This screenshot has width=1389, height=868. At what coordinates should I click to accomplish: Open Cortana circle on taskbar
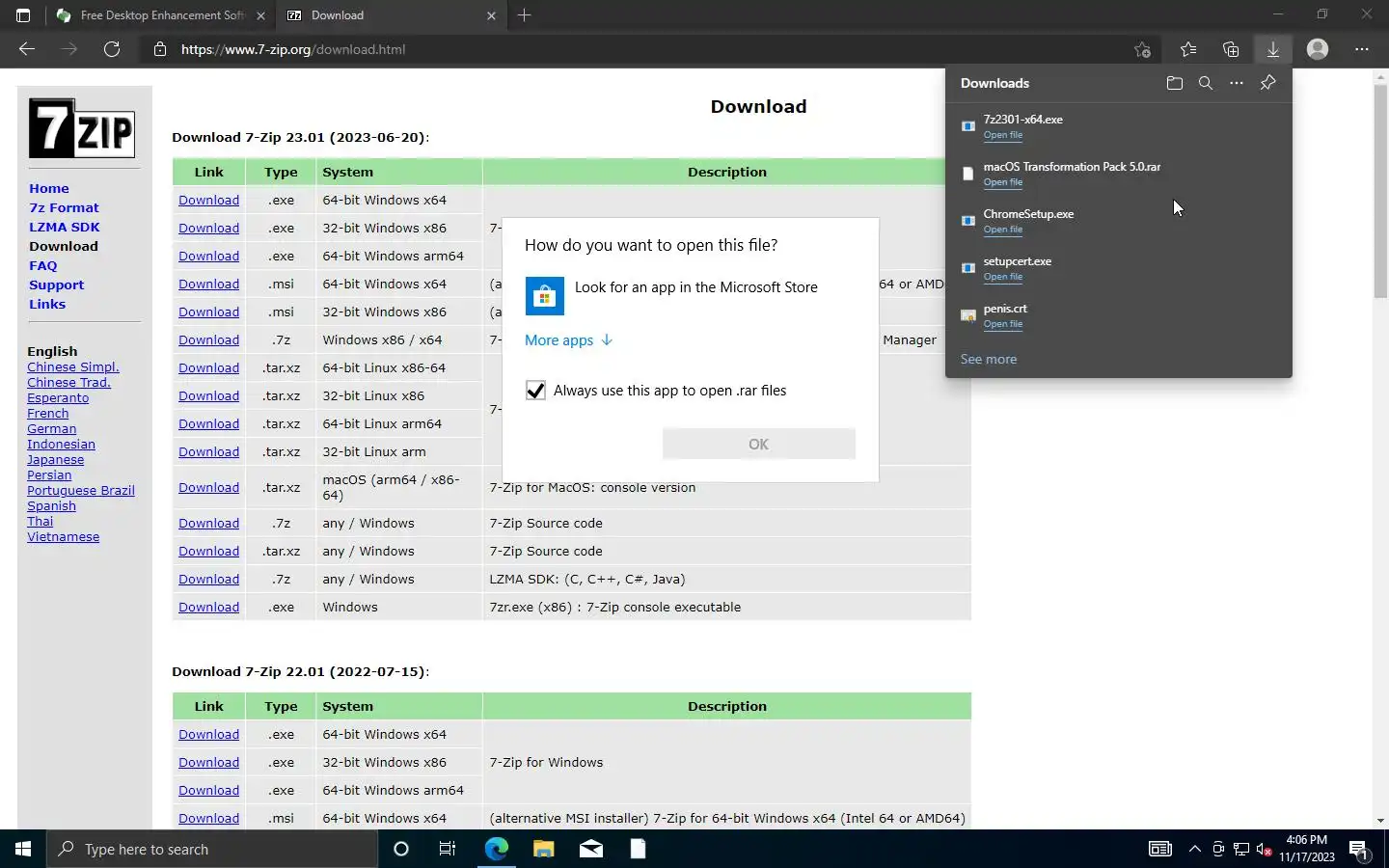pos(401,849)
